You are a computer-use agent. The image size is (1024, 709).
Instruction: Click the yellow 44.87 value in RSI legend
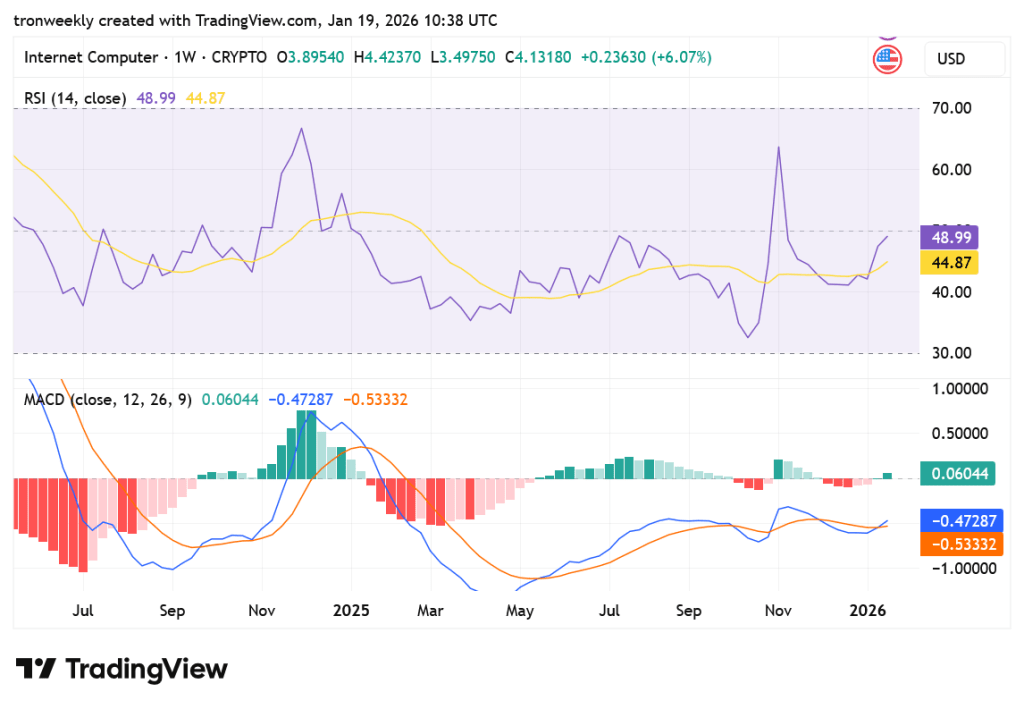206,99
